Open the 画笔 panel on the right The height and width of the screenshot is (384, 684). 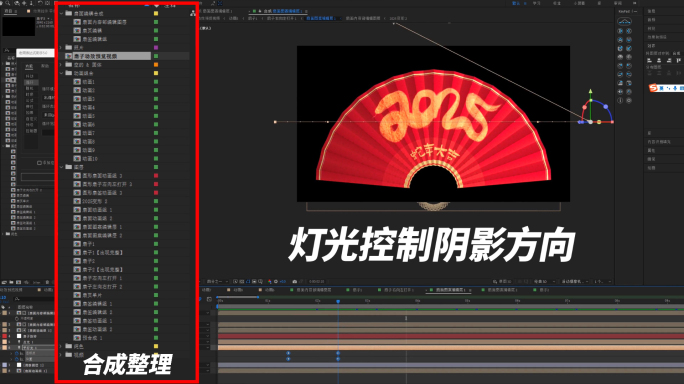point(651,159)
